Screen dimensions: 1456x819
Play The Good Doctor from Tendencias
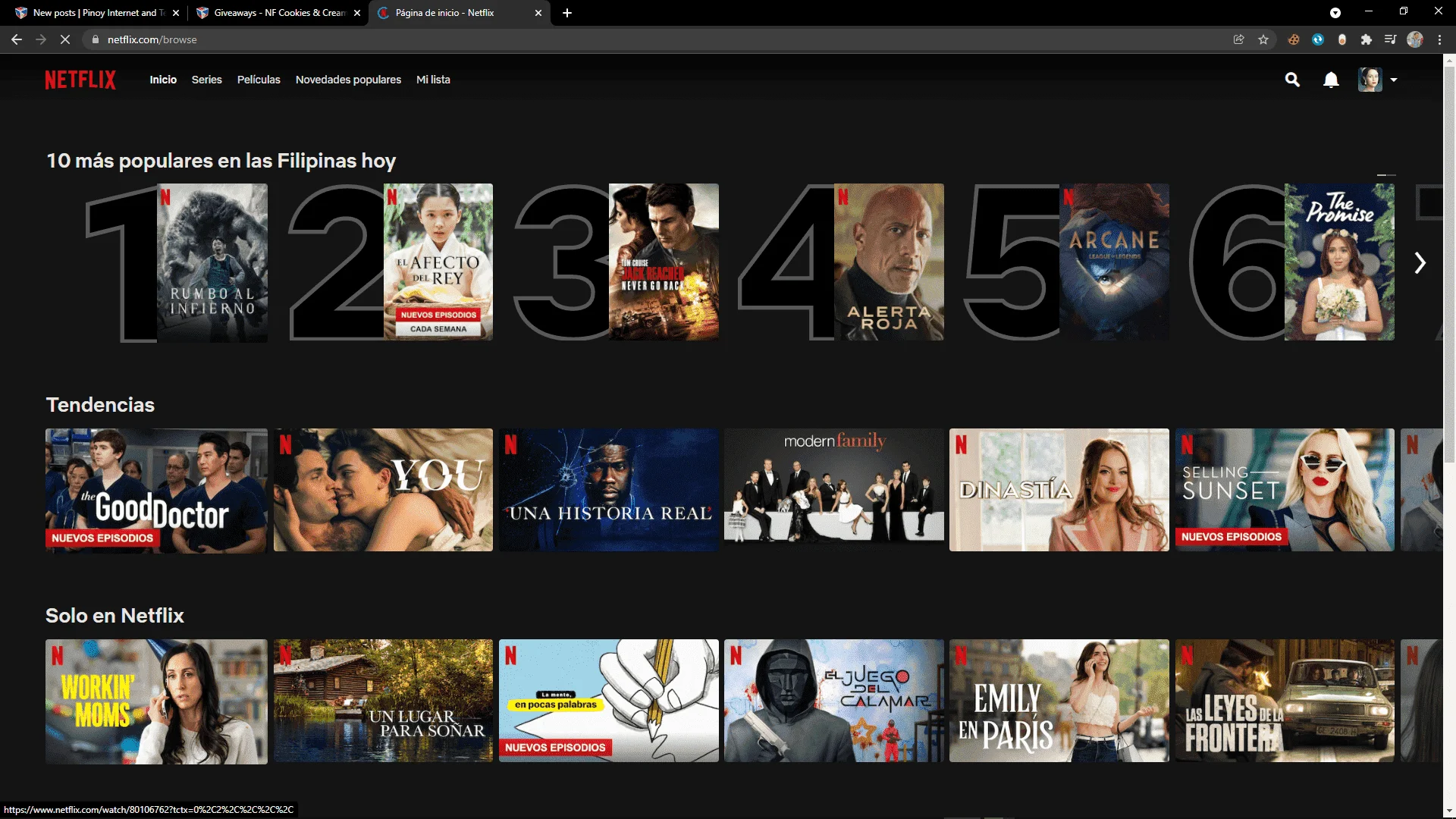point(156,490)
